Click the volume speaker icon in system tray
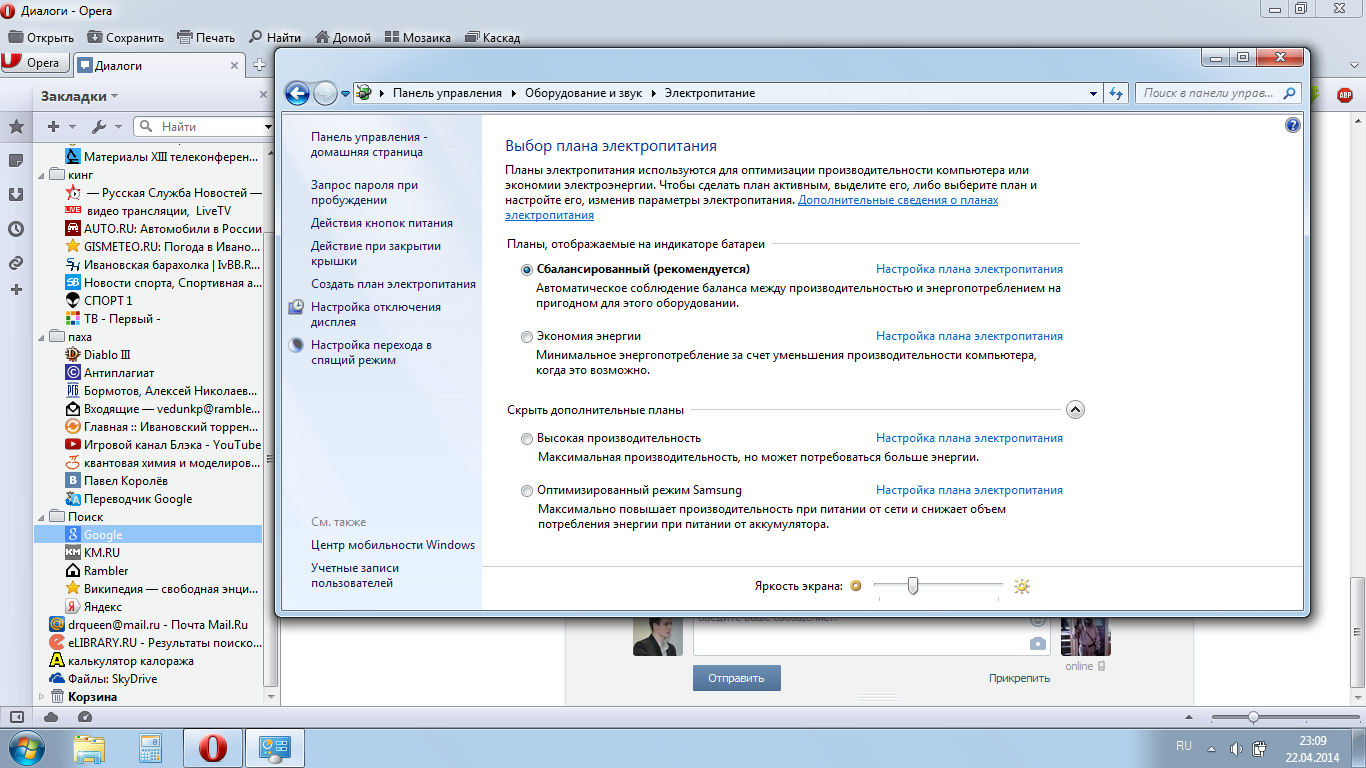Screen dimensions: 1366x768 tap(1236, 748)
